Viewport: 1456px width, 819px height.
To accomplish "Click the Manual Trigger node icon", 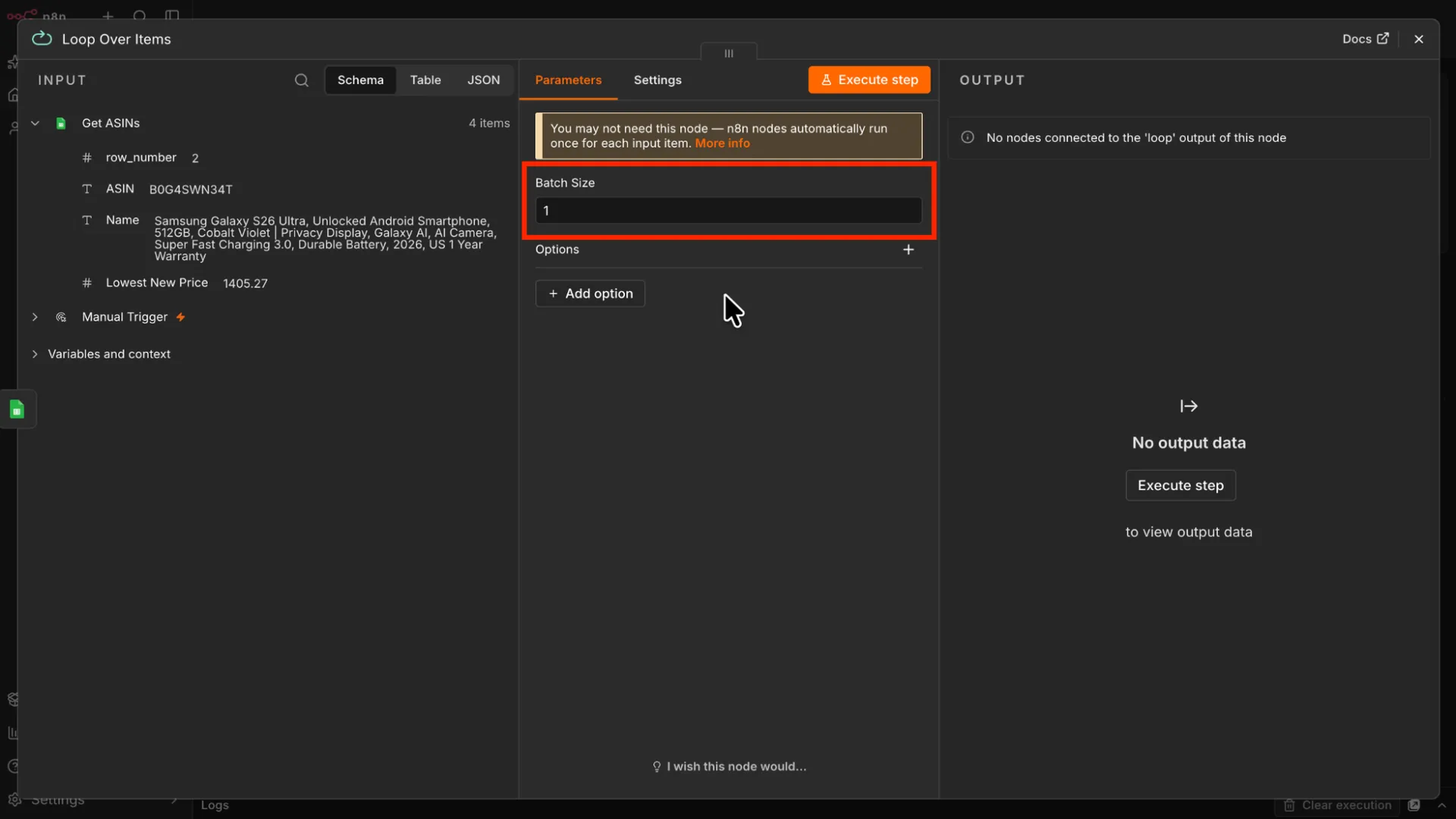I will tap(61, 317).
